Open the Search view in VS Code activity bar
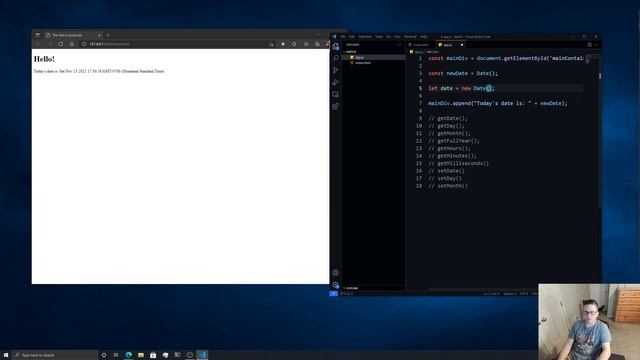The image size is (640, 360). click(x=336, y=58)
